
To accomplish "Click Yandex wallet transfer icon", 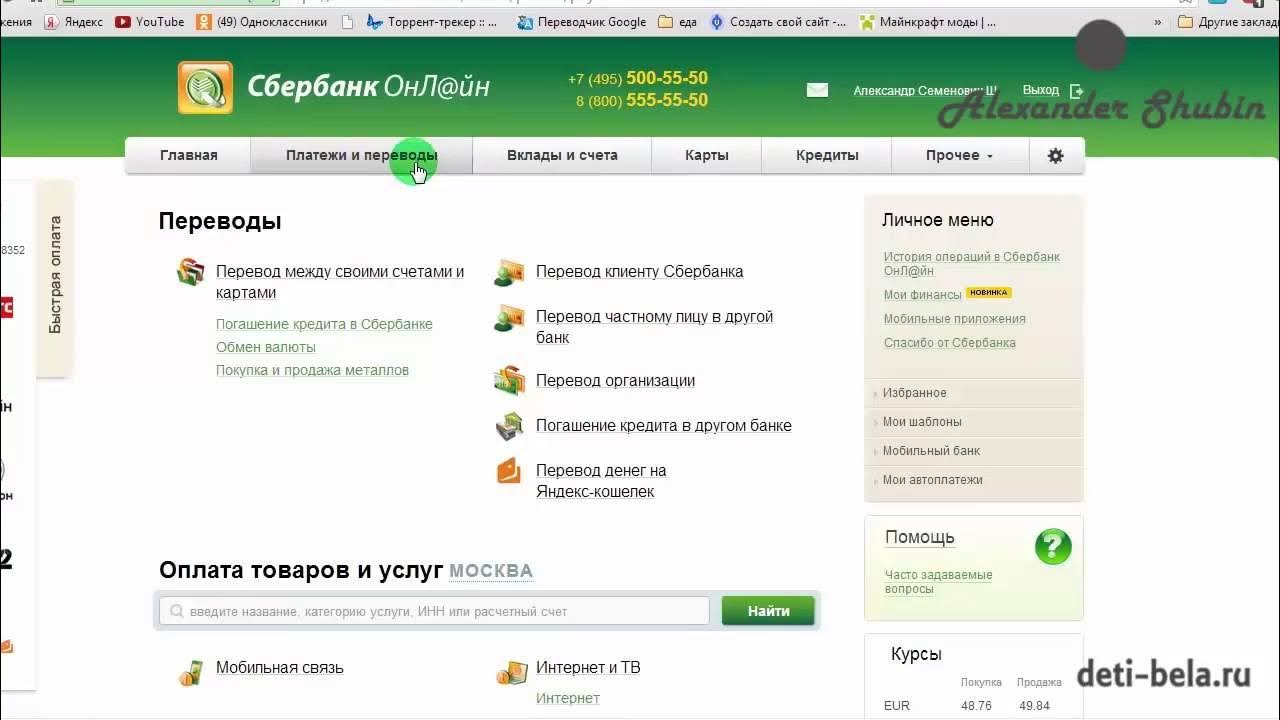I will pos(509,471).
